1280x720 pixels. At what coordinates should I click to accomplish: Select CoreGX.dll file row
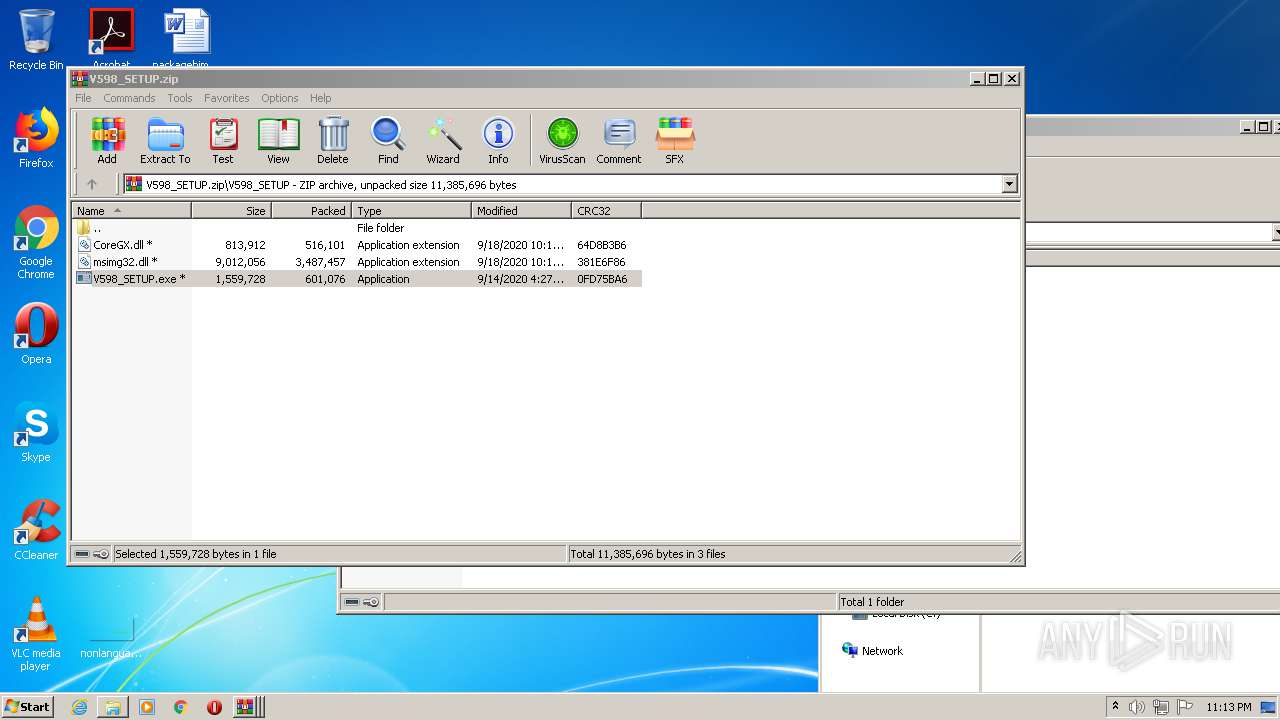coord(357,245)
